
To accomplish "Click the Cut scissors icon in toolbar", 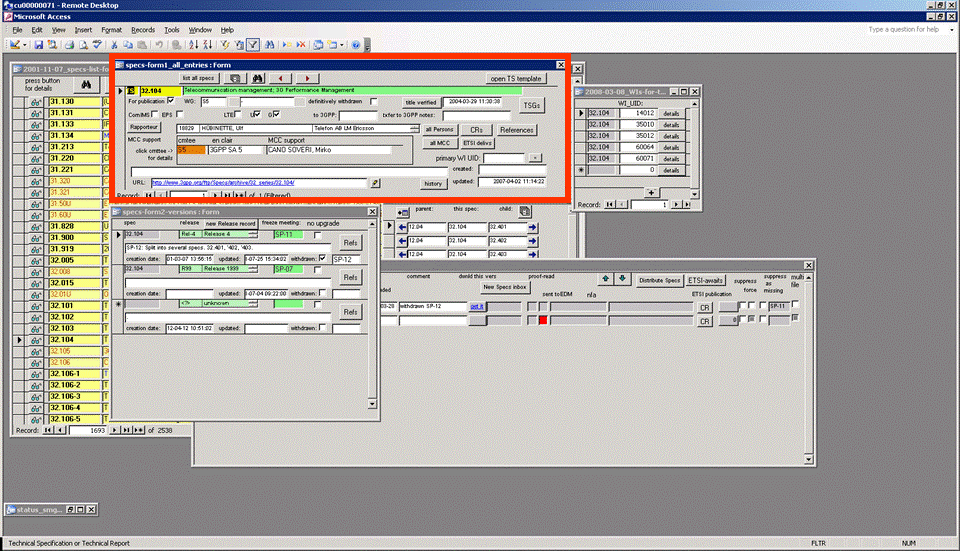I will (x=115, y=45).
